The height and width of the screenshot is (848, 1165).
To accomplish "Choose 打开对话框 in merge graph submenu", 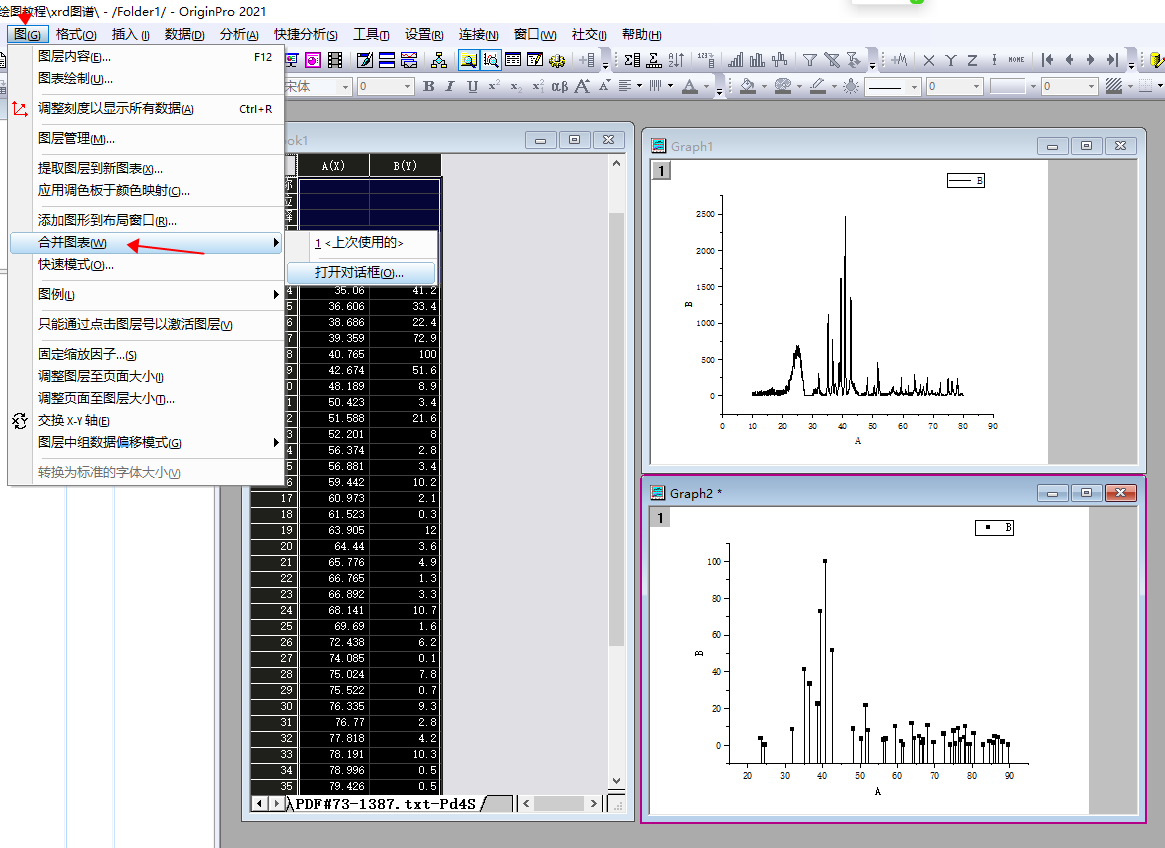I will [360, 273].
